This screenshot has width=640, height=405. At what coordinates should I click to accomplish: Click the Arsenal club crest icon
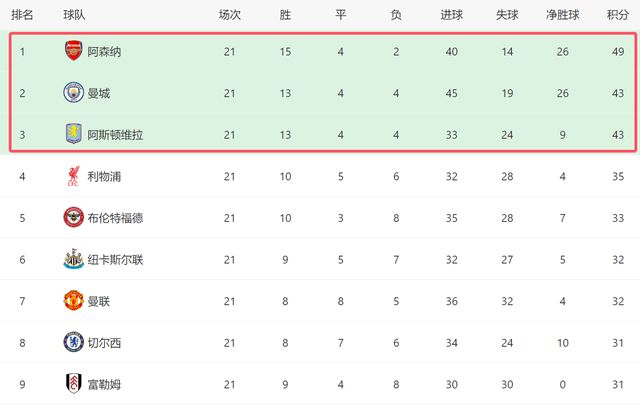[73, 51]
